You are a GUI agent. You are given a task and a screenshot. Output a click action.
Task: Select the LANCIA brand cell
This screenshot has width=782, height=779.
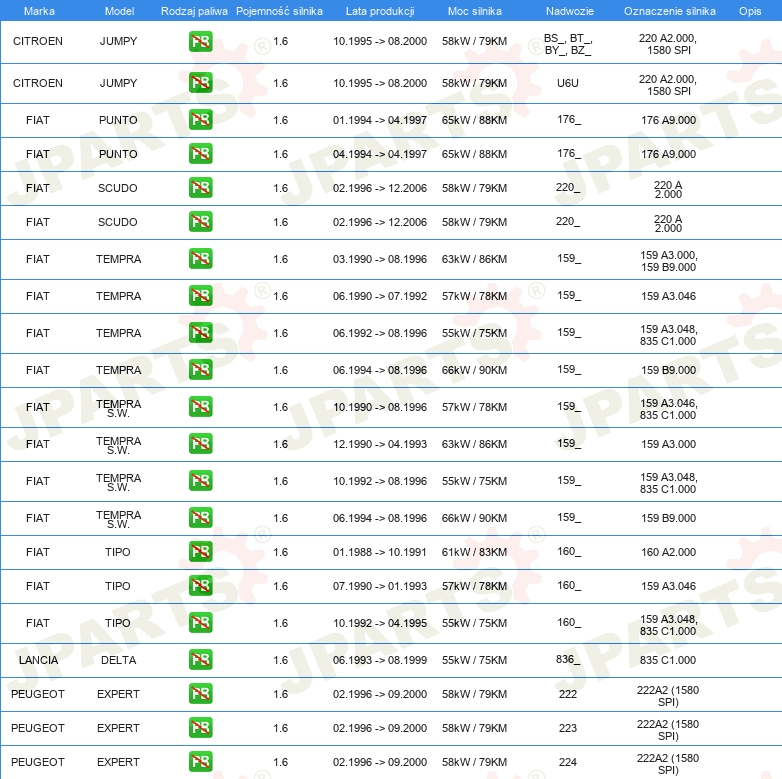click(x=38, y=660)
